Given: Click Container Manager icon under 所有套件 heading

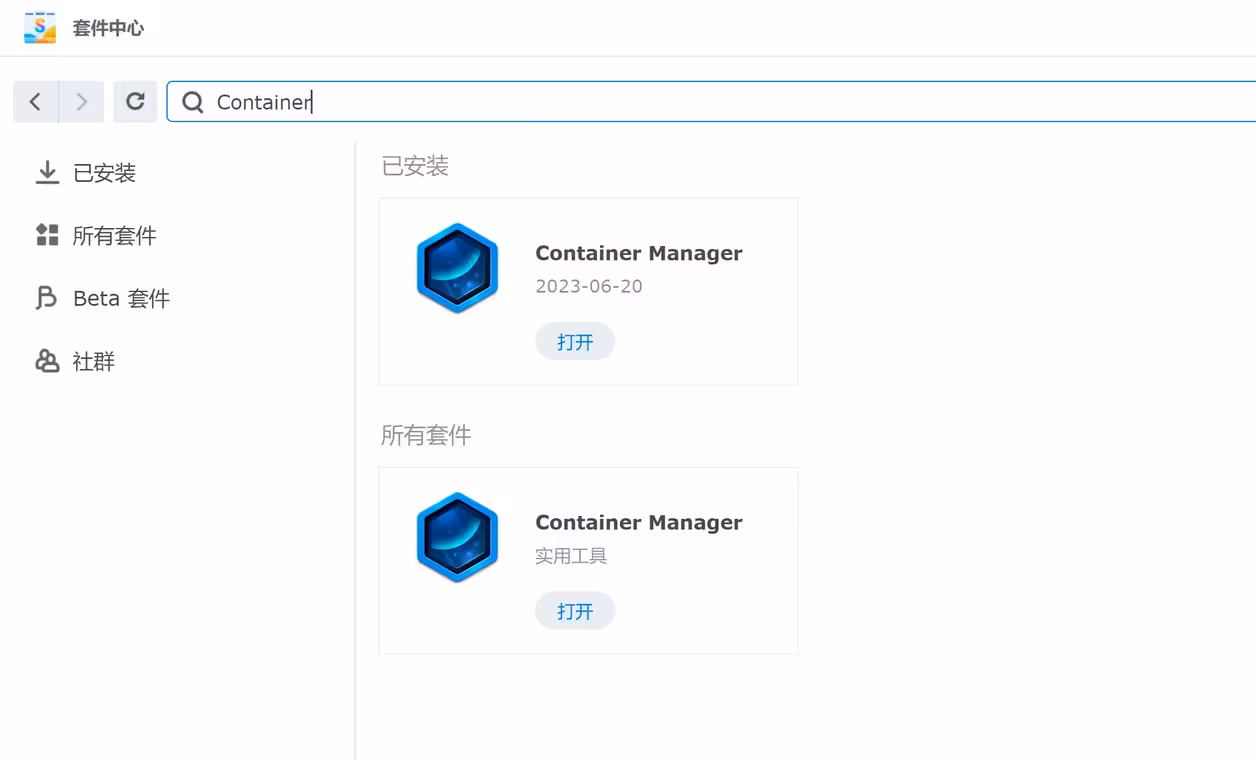Looking at the screenshot, I should tap(457, 537).
